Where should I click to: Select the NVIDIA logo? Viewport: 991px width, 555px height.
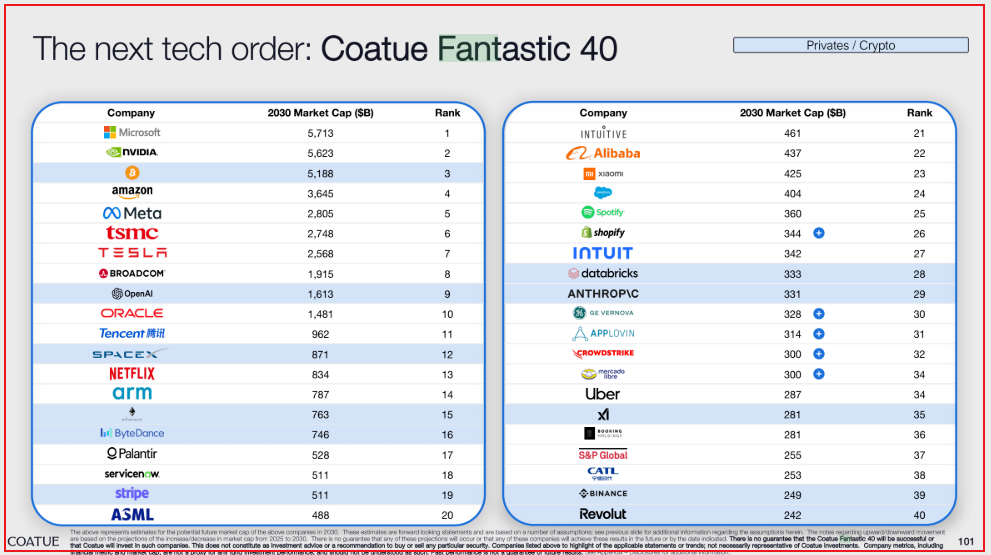click(131, 153)
